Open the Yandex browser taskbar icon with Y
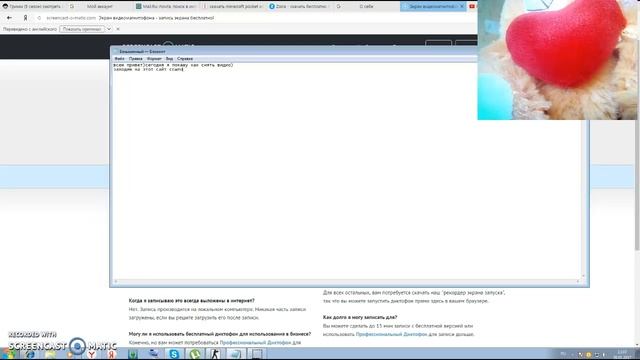 (92, 354)
